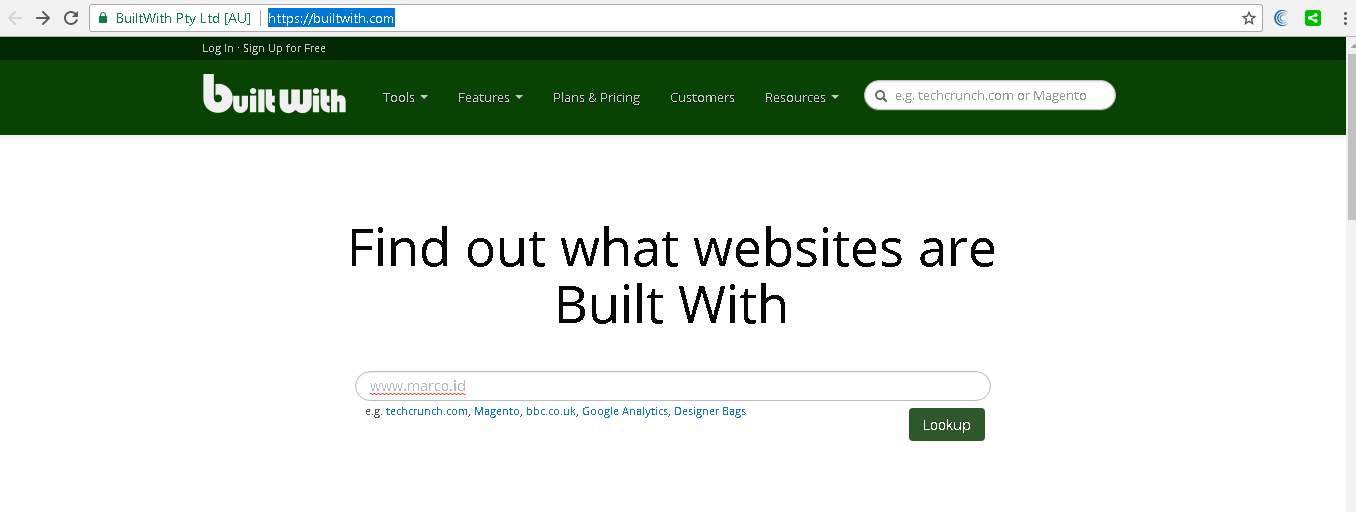Open Plans & Pricing page
This screenshot has width=1356, height=512.
coord(596,97)
